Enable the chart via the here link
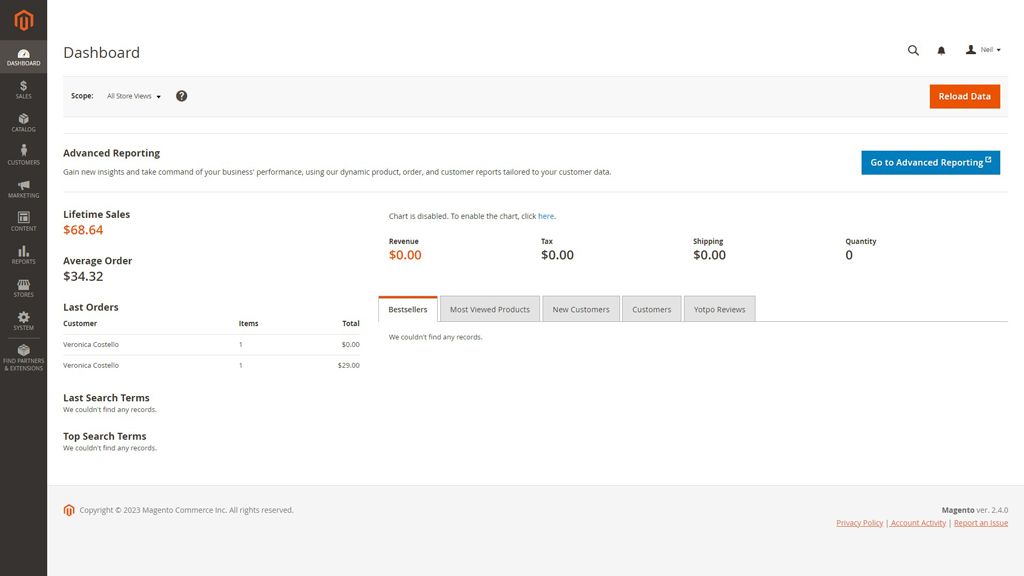Screen dimensions: 1024x576 pos(546,215)
